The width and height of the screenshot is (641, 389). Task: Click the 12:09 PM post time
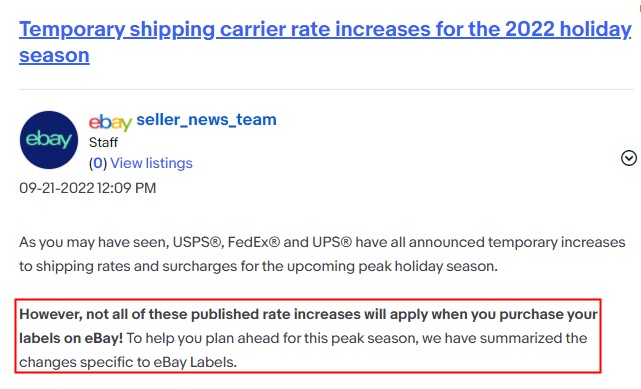(127, 188)
